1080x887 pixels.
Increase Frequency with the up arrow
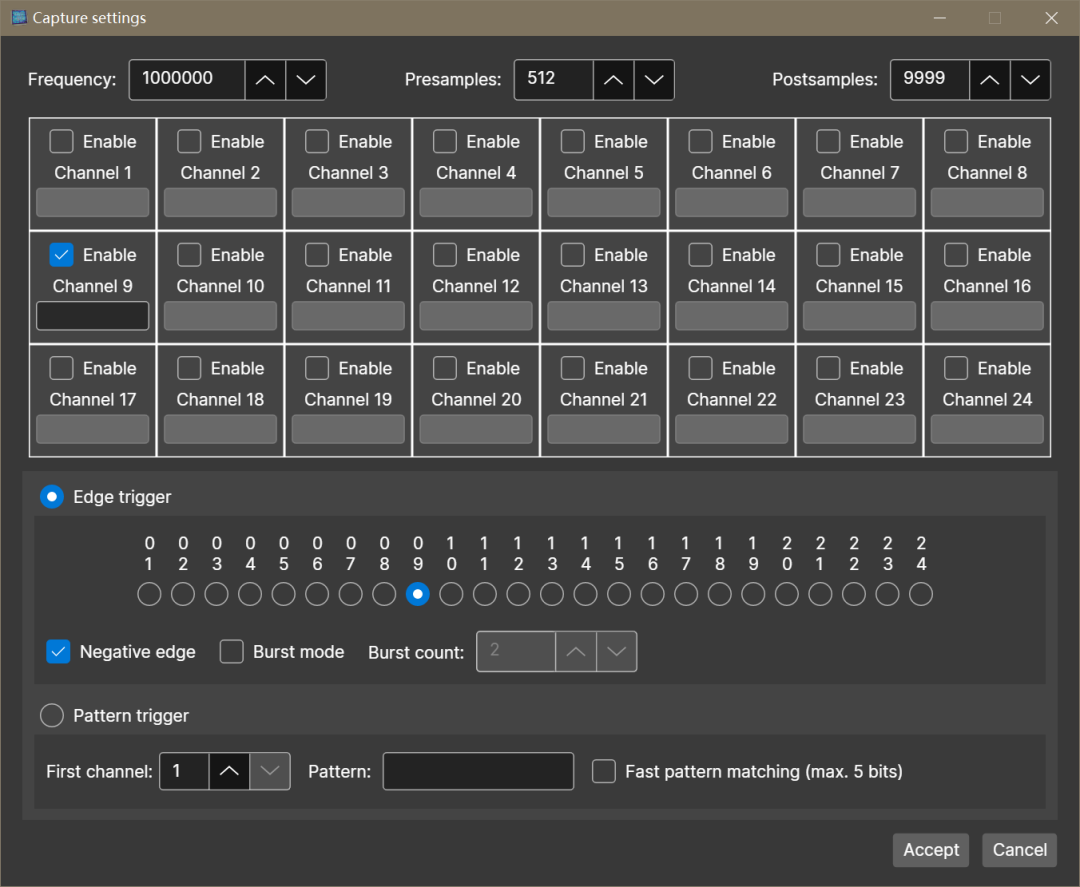[x=265, y=80]
